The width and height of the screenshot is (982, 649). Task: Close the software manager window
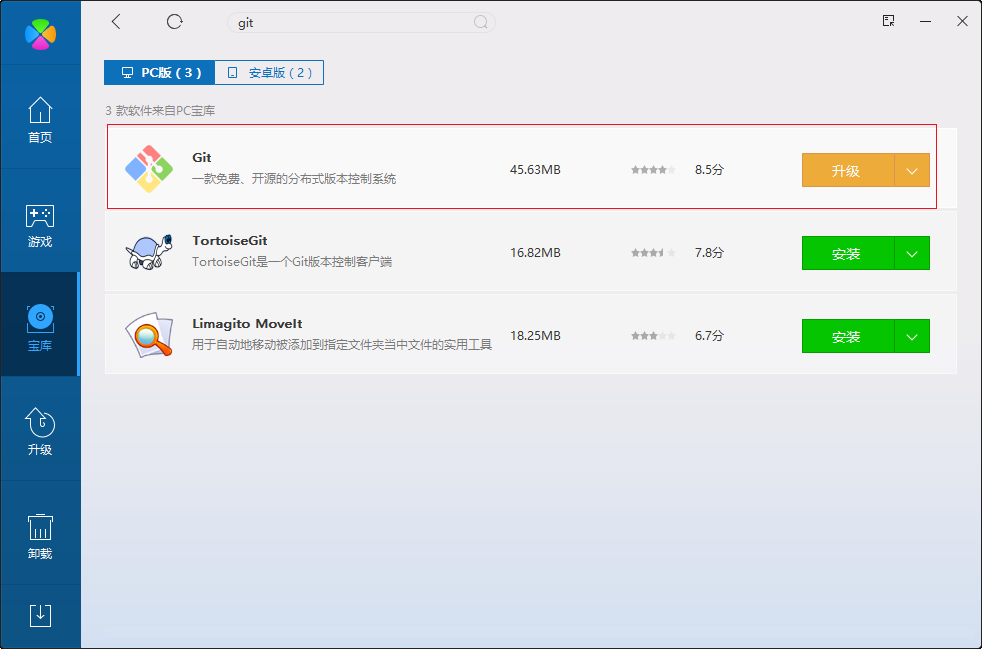[x=963, y=21]
